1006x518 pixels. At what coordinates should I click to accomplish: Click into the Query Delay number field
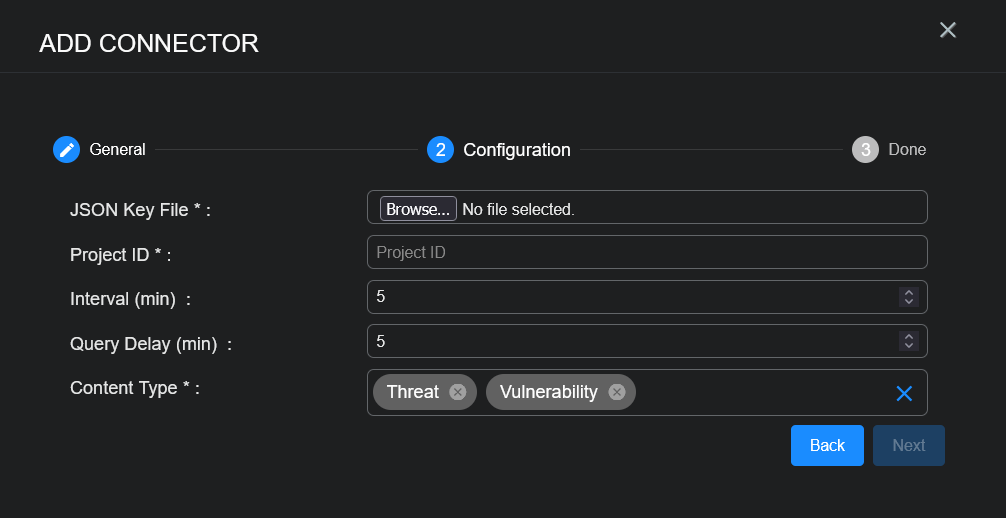click(x=630, y=341)
